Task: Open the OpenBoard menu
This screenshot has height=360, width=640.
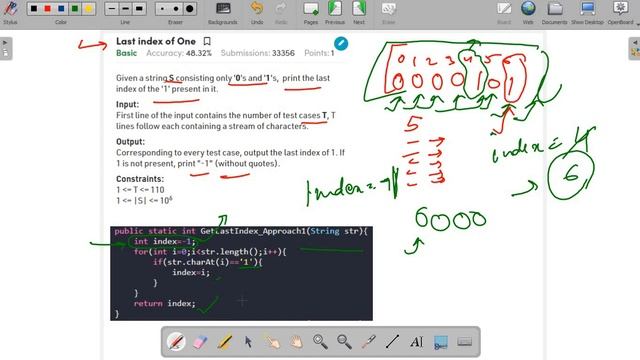Action: tap(621, 12)
